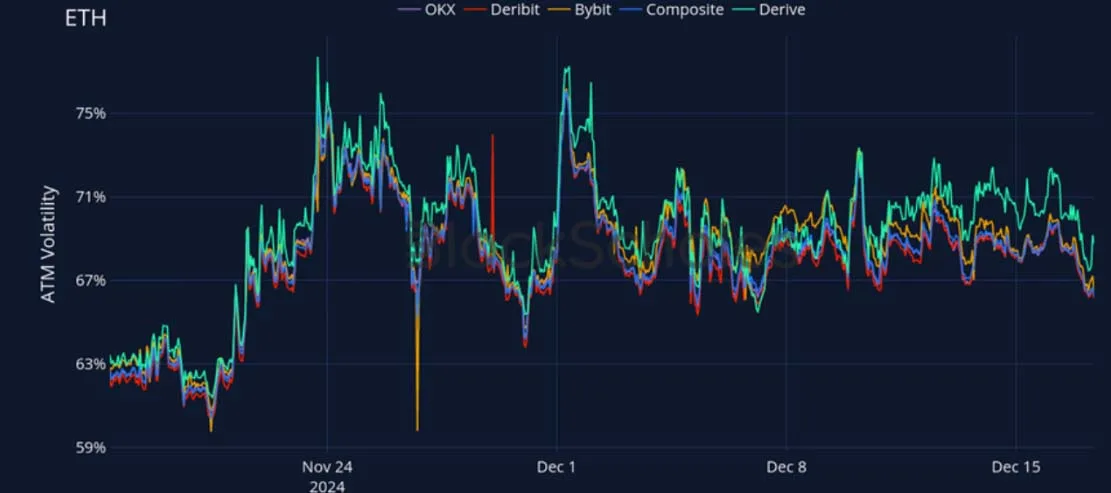Toggle the Deribit series in legend
This screenshot has height=493, width=1111.
point(502,9)
